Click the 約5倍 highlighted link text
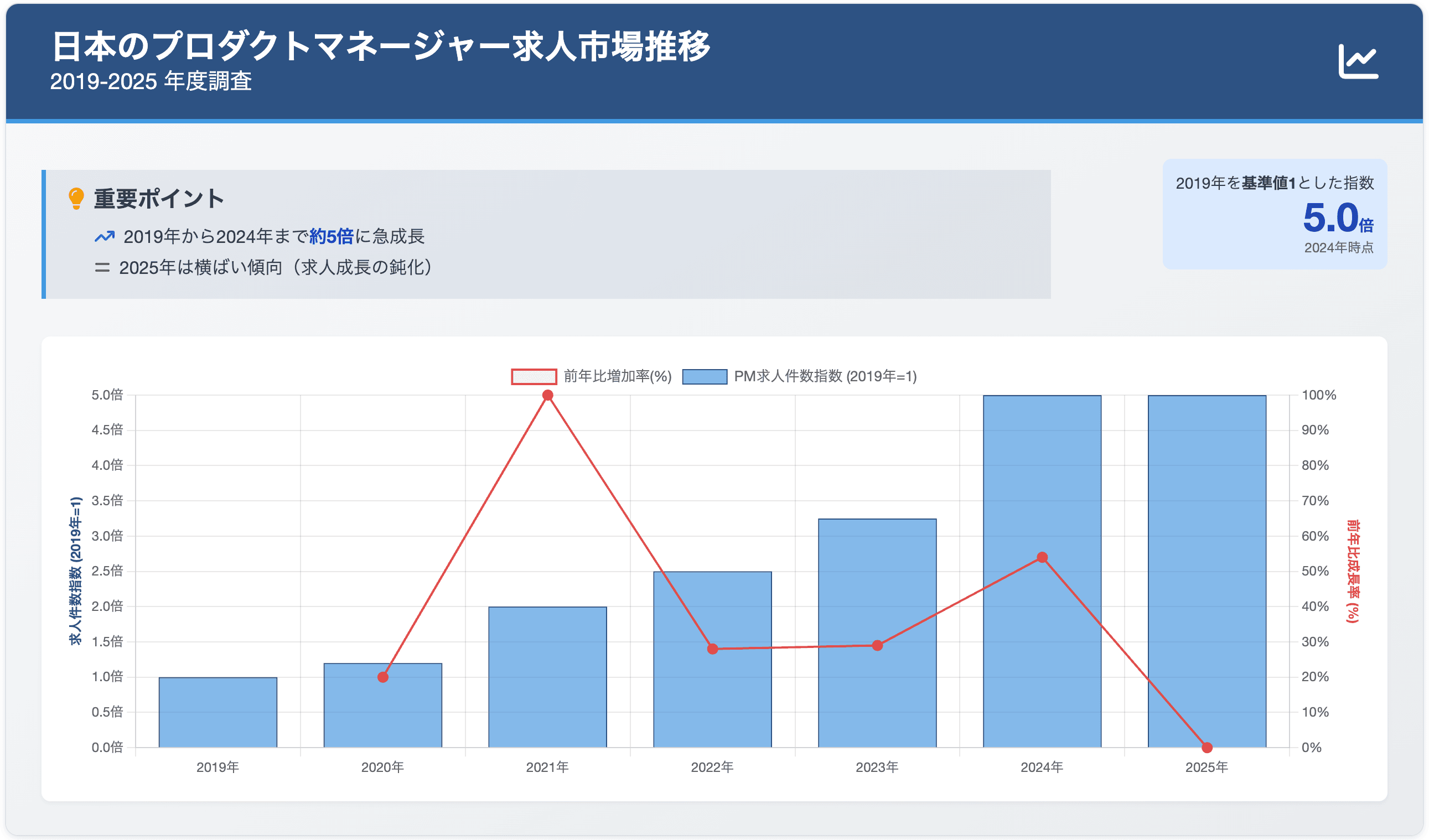The image size is (1429, 840). [x=331, y=236]
